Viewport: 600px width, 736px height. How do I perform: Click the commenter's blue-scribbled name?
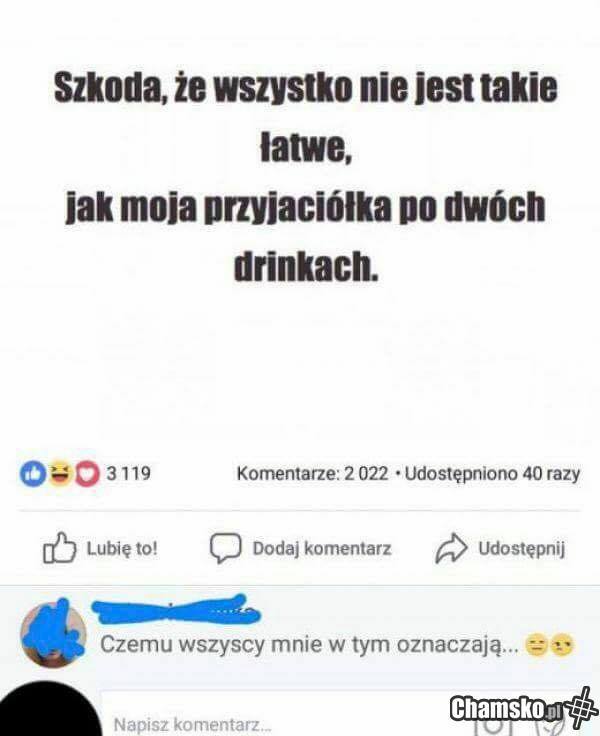click(x=176, y=609)
